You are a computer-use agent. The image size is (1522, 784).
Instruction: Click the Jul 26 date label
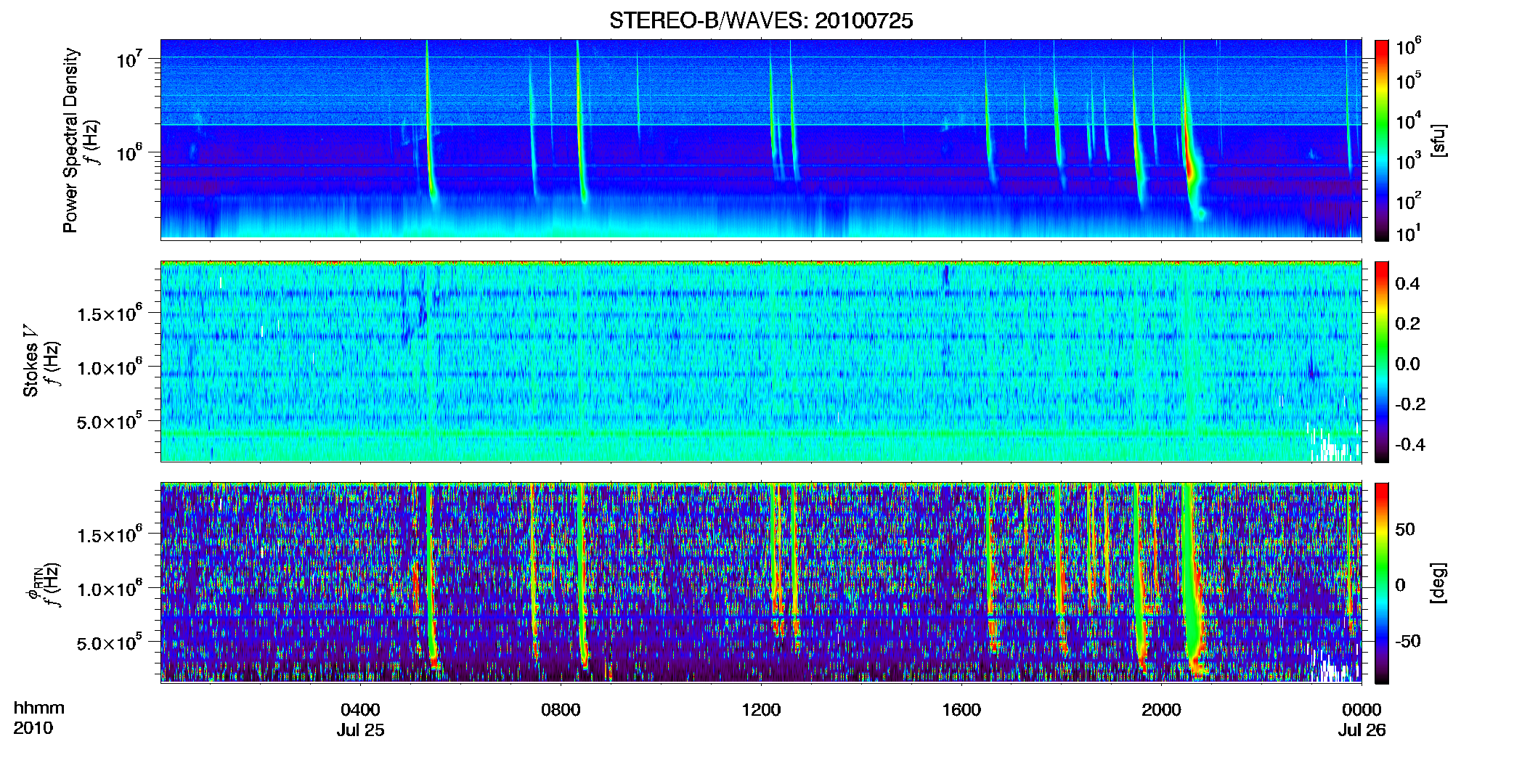point(1362,730)
